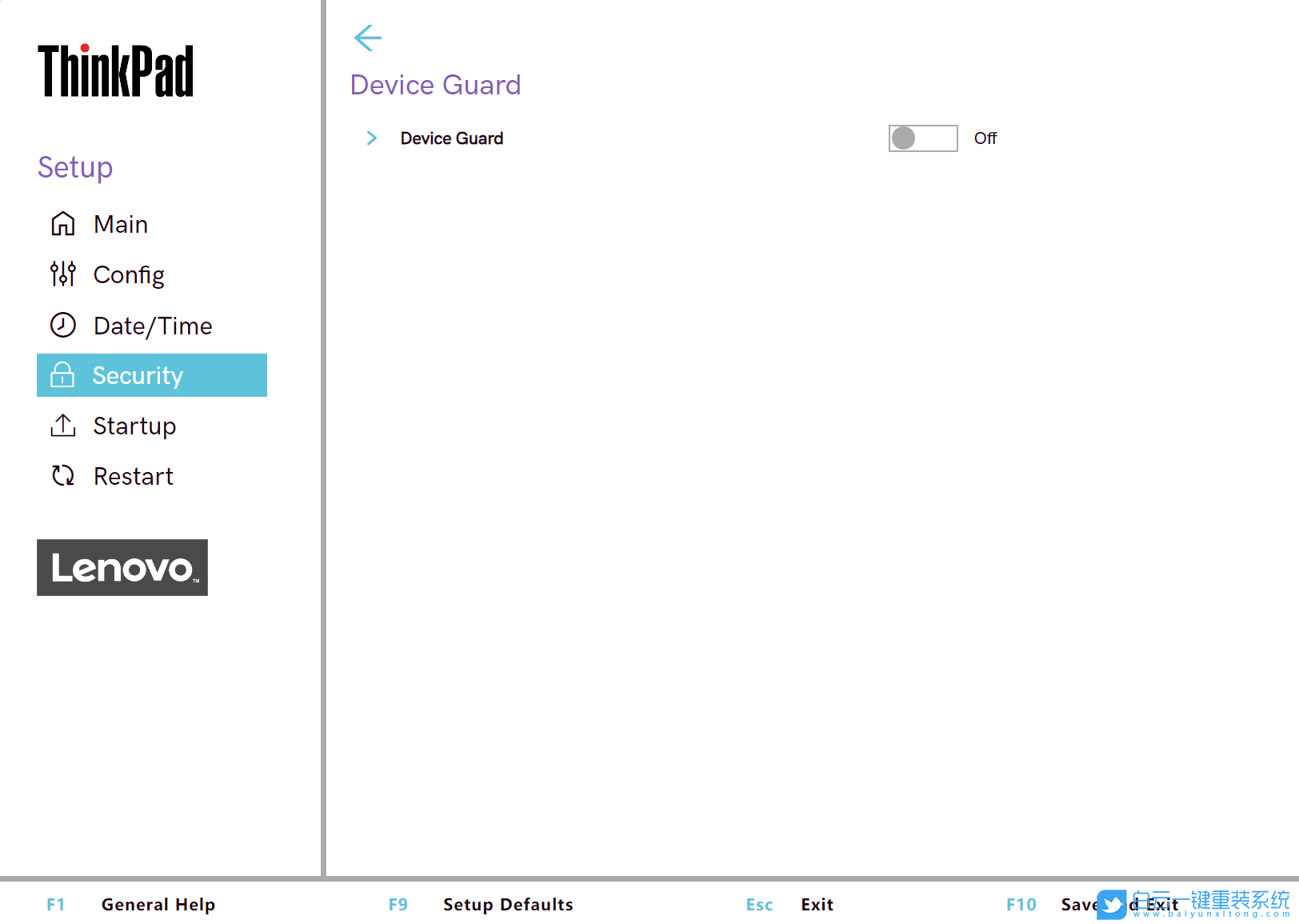Click the Restart circular arrows icon
The image size is (1299, 924).
[x=62, y=476]
